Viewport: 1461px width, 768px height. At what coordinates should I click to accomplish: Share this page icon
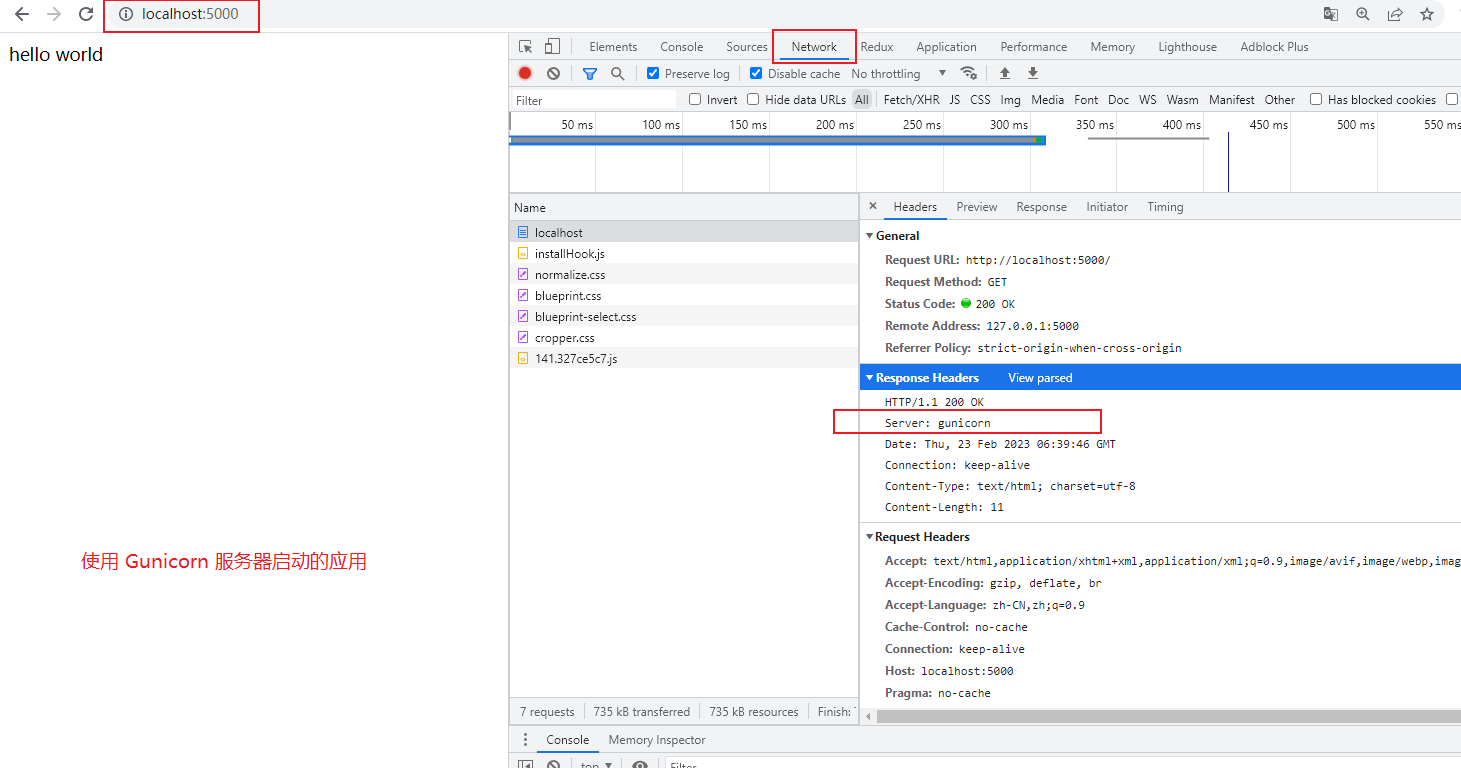point(1395,14)
